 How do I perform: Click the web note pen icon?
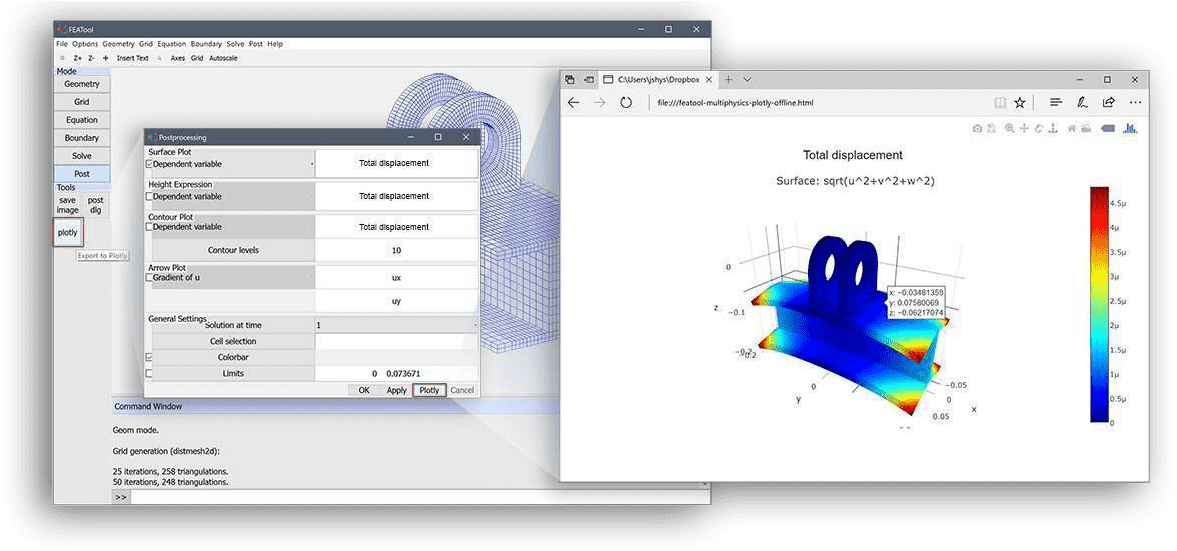tap(1082, 102)
